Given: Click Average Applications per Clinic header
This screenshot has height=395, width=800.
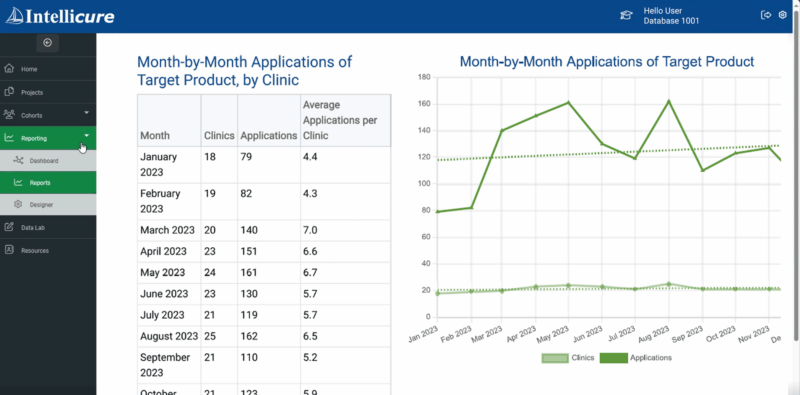Looking at the screenshot, I should (x=345, y=120).
